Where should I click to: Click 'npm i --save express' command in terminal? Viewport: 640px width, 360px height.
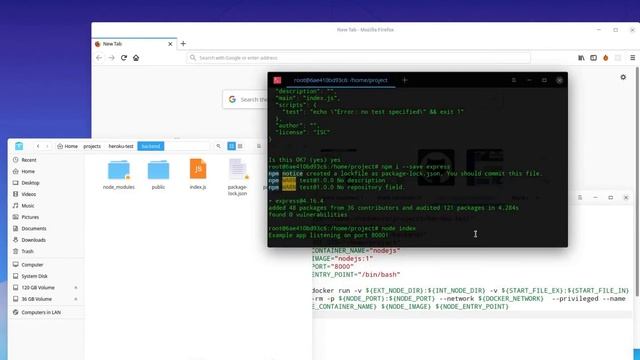tap(416, 167)
